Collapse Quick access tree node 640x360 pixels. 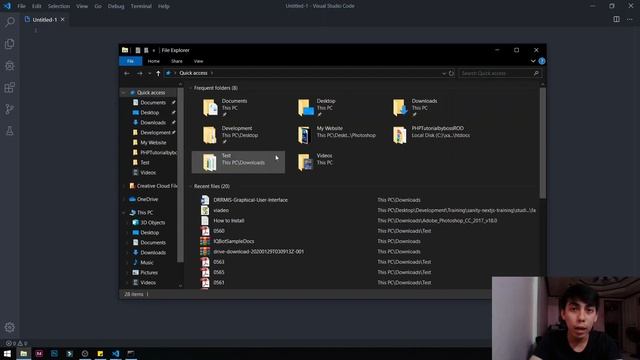124,93
